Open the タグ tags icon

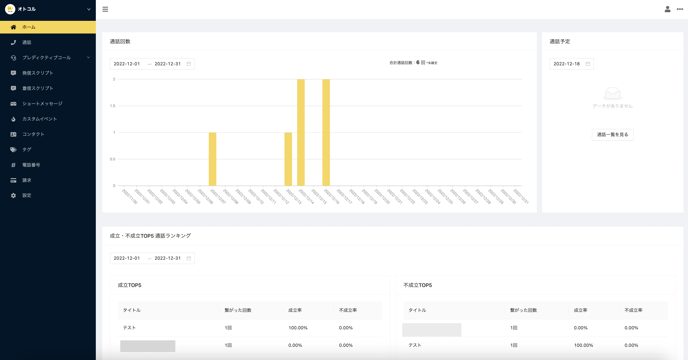coord(13,150)
